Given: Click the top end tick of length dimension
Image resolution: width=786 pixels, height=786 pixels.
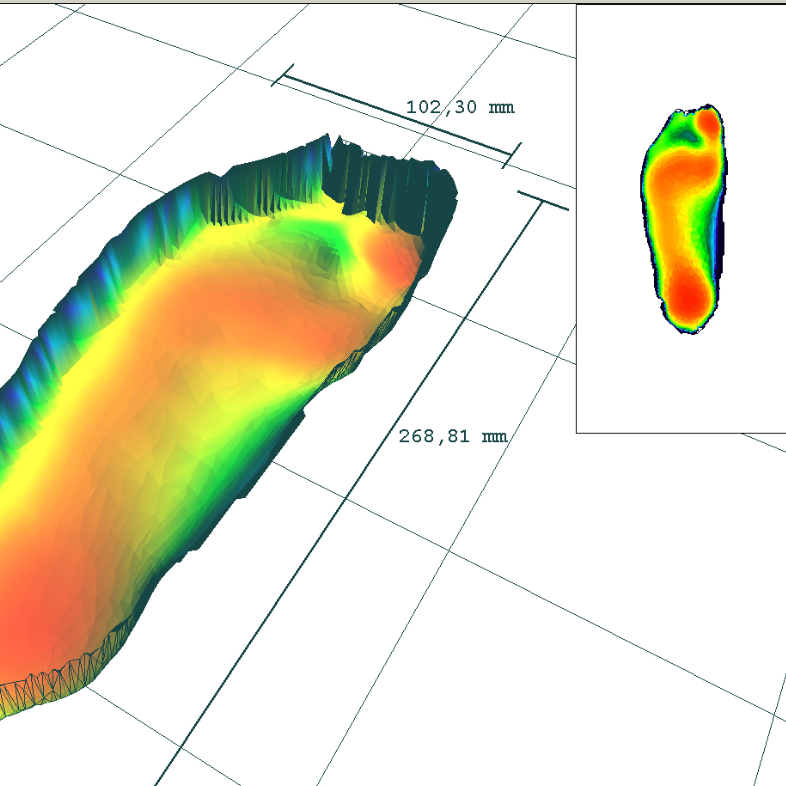Looking at the screenshot, I should pos(543,201).
